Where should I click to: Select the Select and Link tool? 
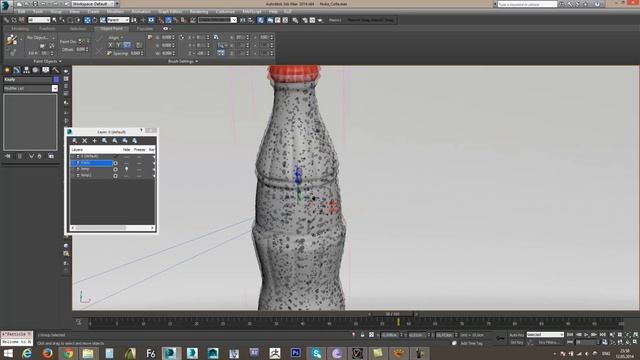(7, 20)
